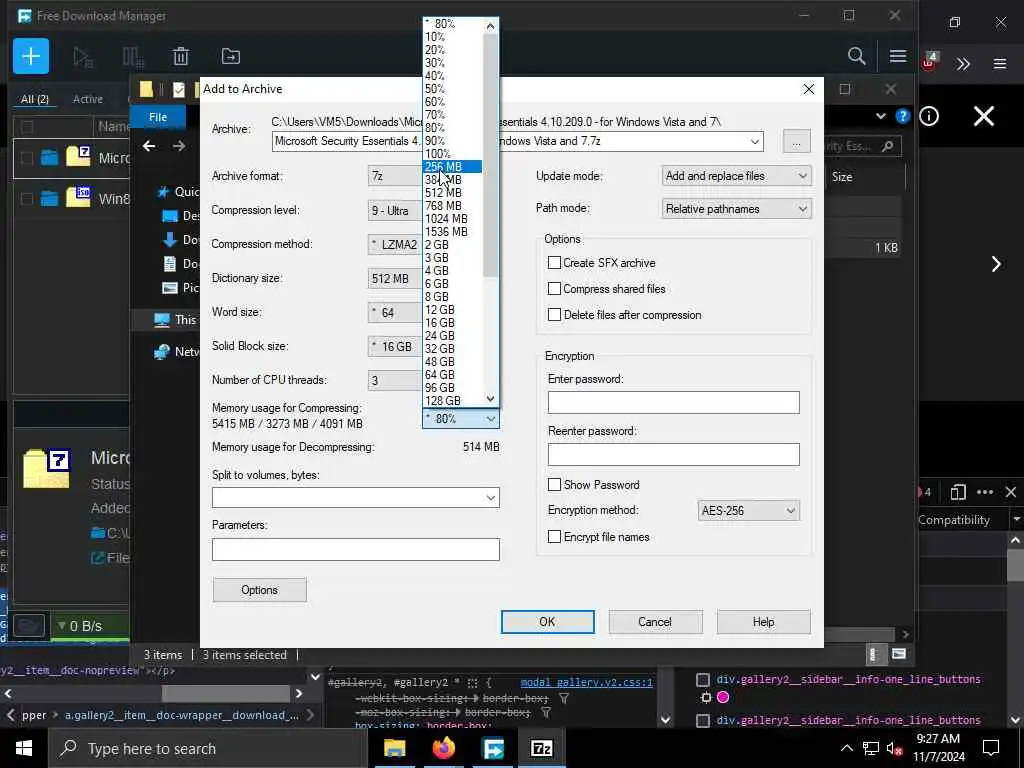Click the gallery info circle icon
This screenshot has height=768, width=1024.
pos(929,116)
